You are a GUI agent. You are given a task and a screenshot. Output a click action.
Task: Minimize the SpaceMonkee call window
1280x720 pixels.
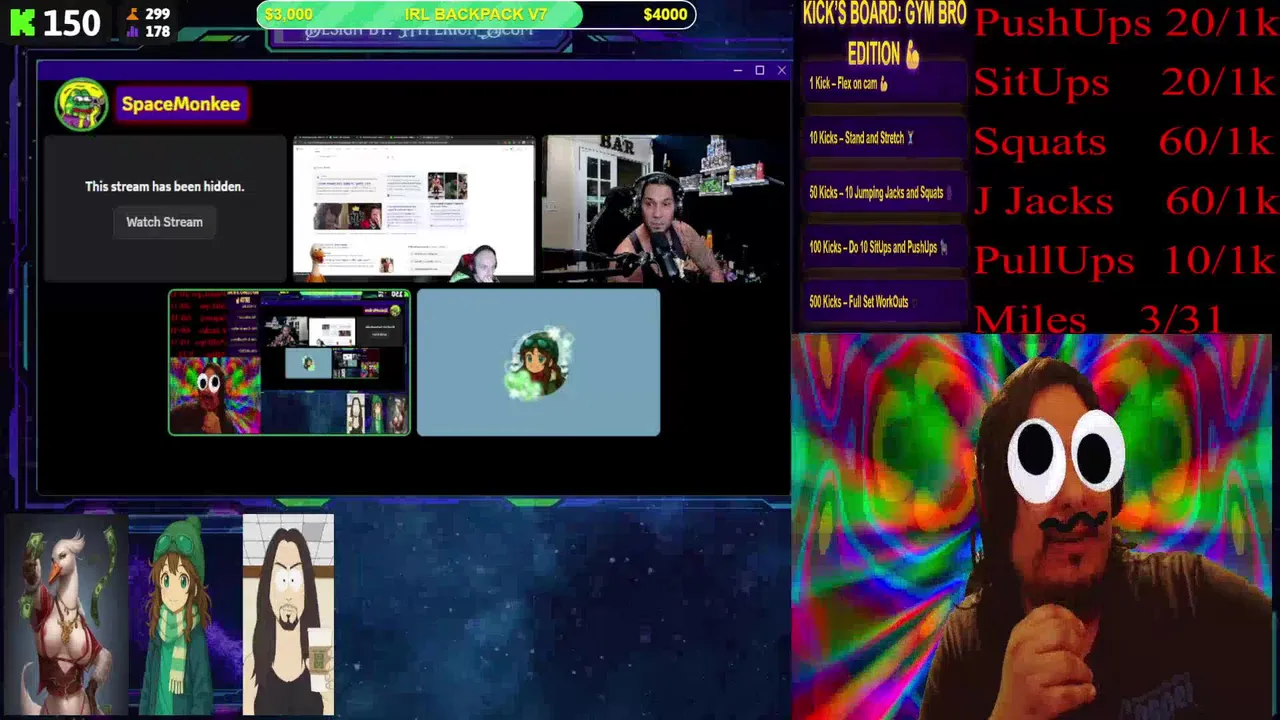[x=737, y=70]
